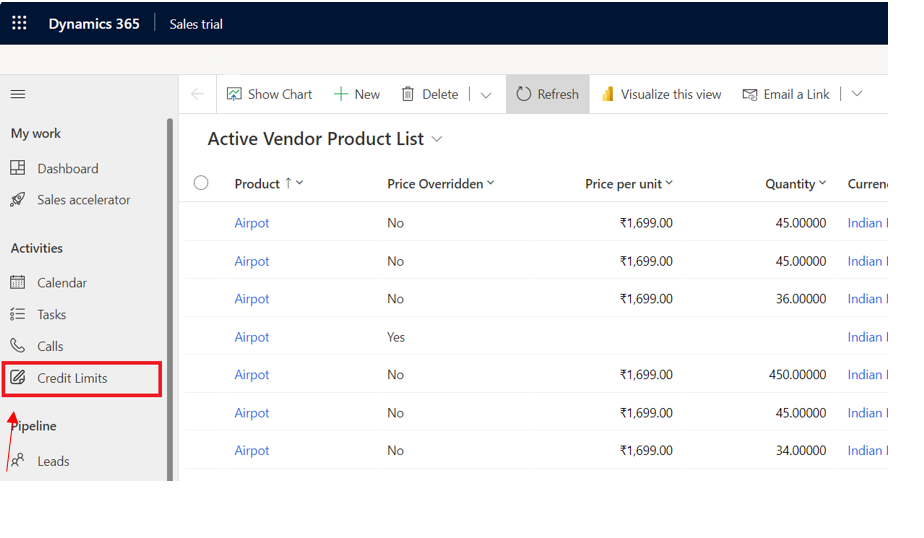924x538 pixels.
Task: Expand the Active Vendor Product List view selector
Action: coord(437,140)
